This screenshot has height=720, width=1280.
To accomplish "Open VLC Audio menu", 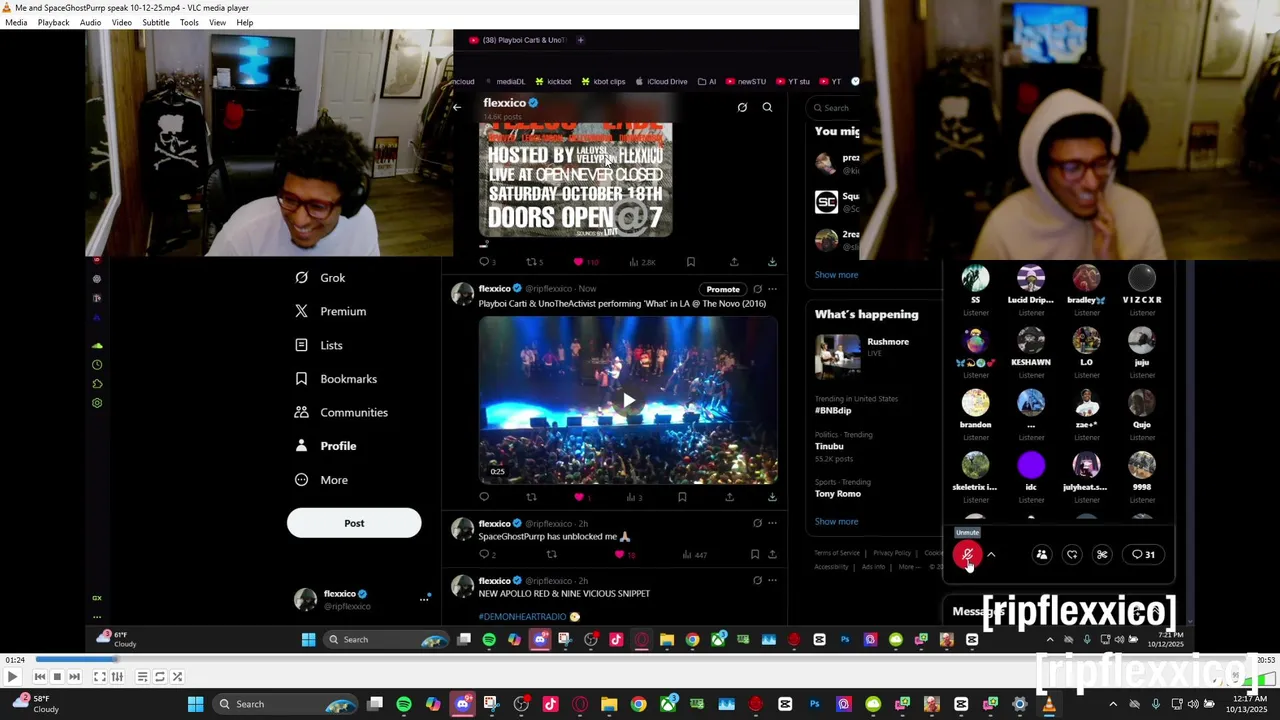I will click(90, 22).
